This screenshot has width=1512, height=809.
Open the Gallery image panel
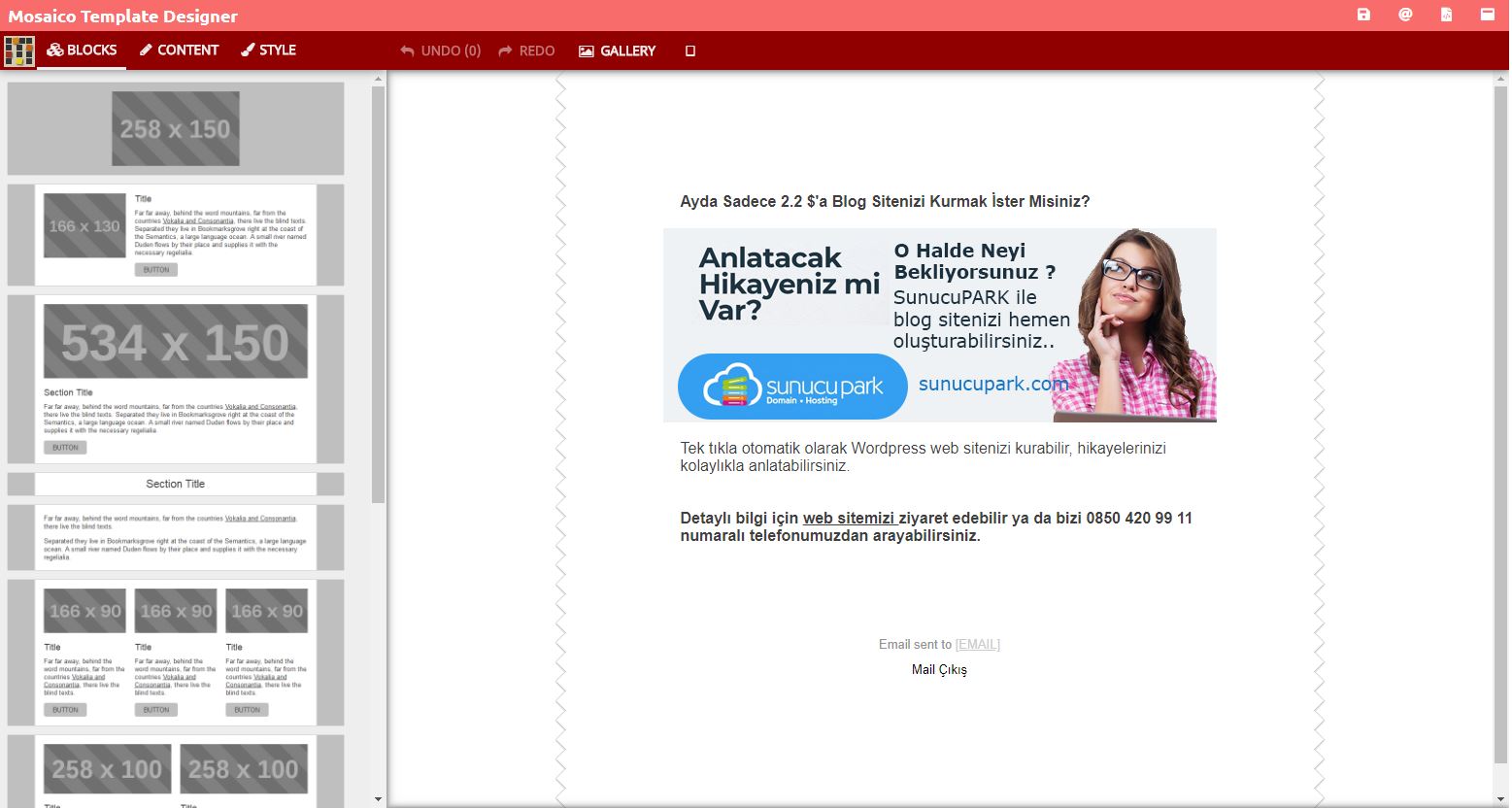pos(618,51)
